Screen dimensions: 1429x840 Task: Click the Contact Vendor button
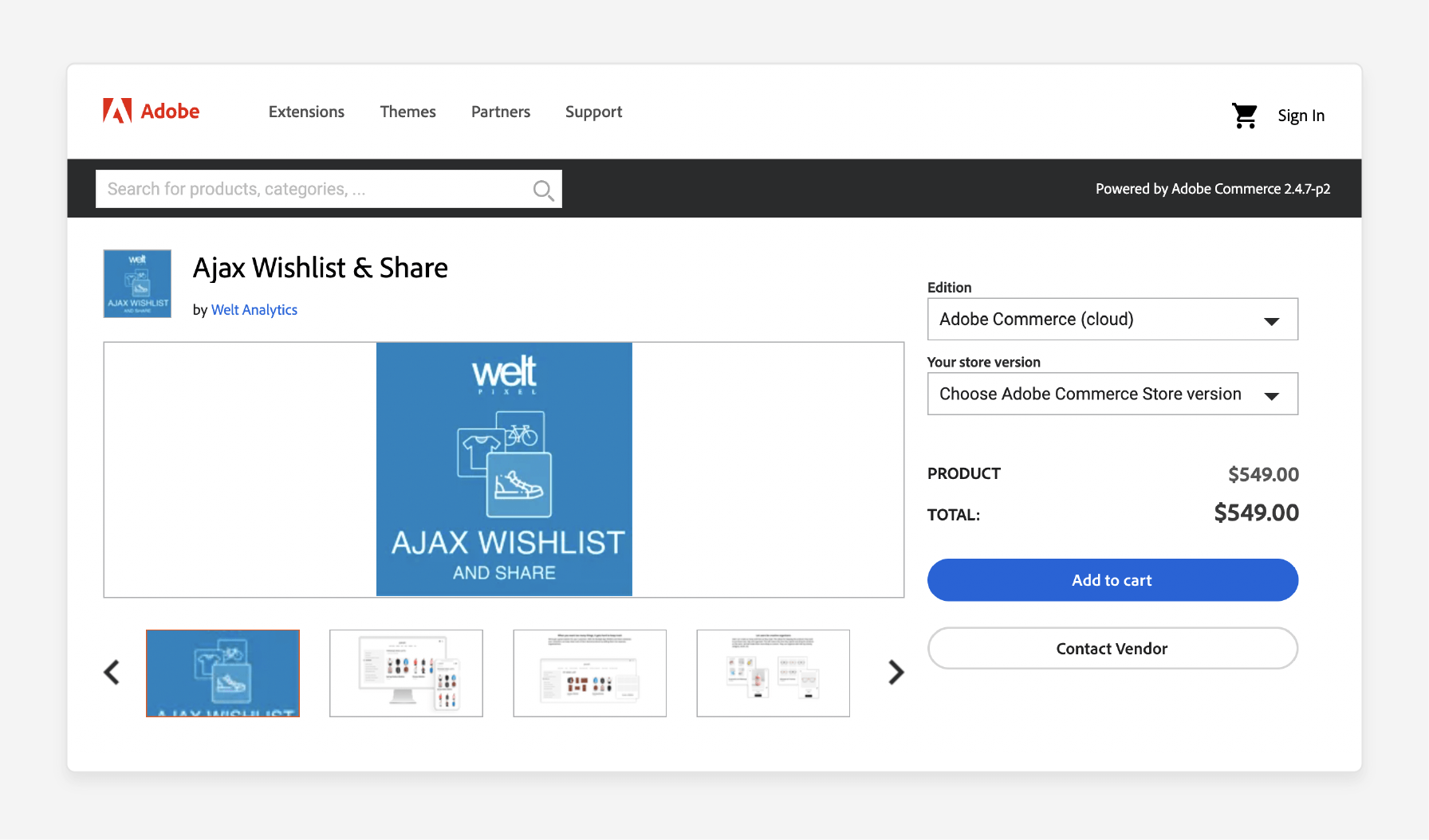[x=1112, y=649]
